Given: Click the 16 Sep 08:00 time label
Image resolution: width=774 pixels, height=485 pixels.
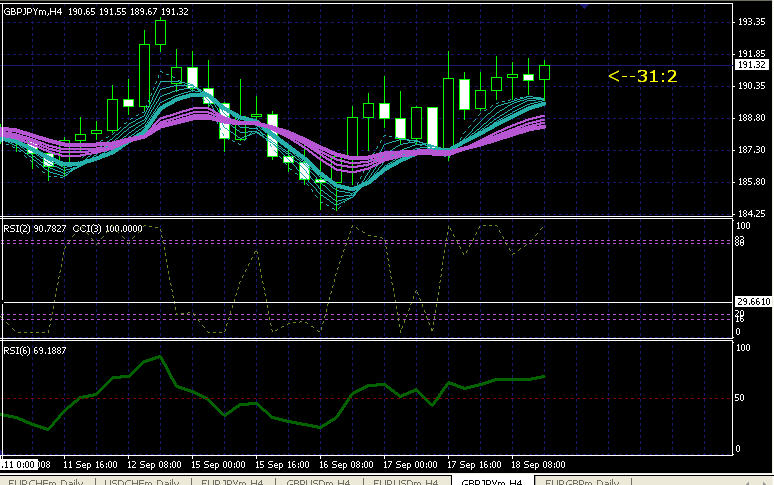Looking at the screenshot, I should [346, 465].
